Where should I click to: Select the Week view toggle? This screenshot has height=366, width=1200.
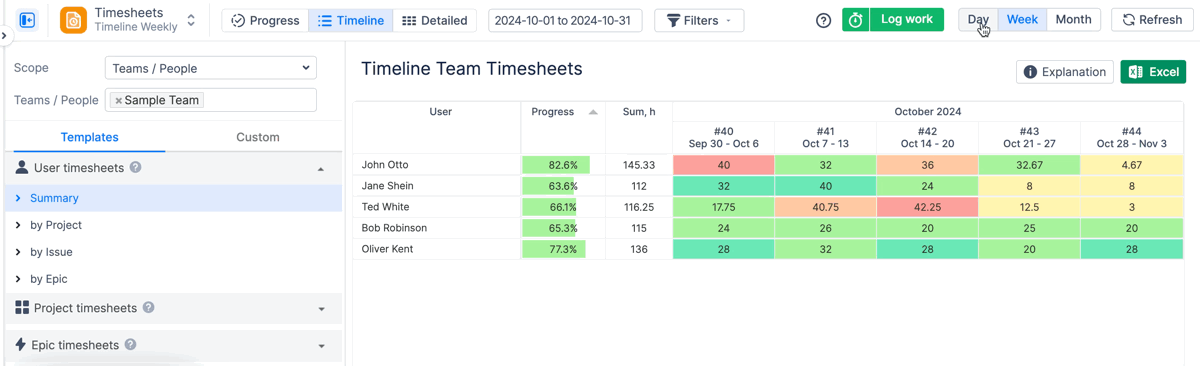1022,20
